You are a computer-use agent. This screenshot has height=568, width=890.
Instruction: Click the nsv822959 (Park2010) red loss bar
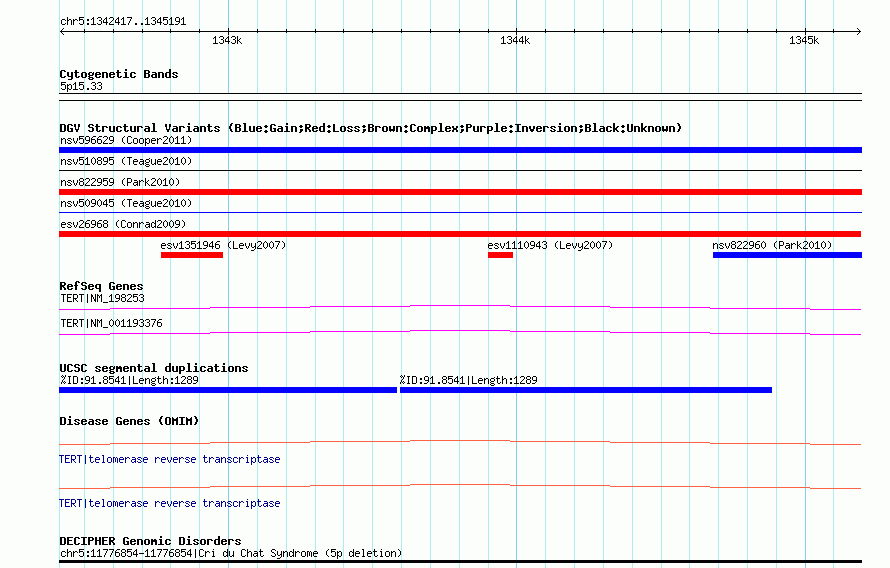[460, 192]
